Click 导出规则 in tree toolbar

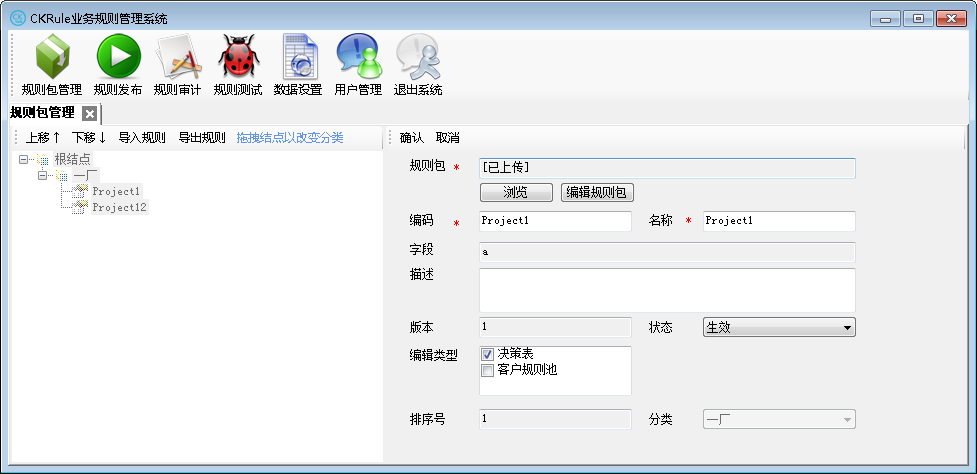pyautogui.click(x=202, y=138)
